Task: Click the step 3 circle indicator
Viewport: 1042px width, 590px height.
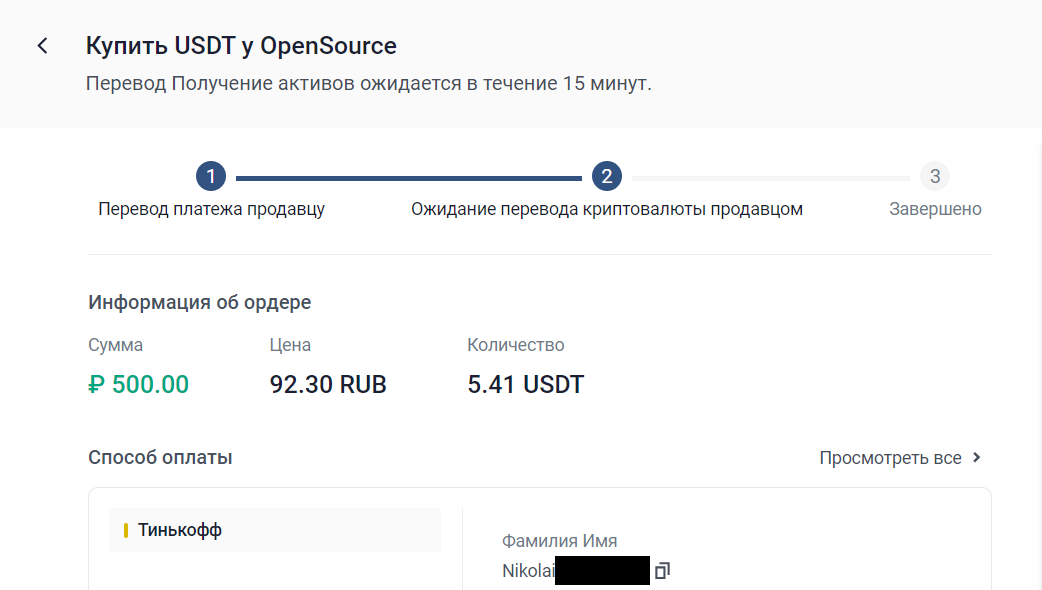Action: point(934,177)
